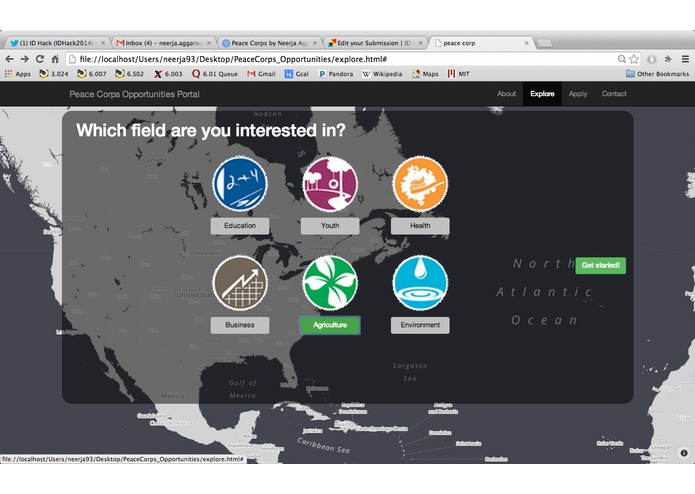This screenshot has width=695, height=494.
Task: Open the 6.502 bookmark
Action: [129, 74]
